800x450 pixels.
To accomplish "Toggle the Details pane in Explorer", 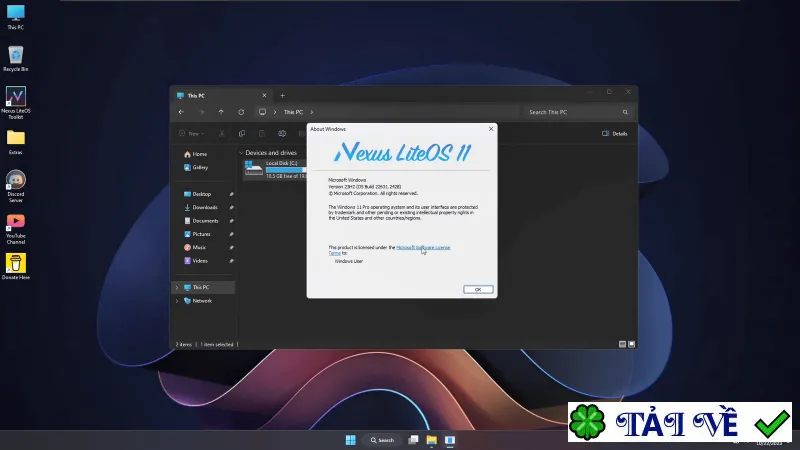I will point(614,134).
